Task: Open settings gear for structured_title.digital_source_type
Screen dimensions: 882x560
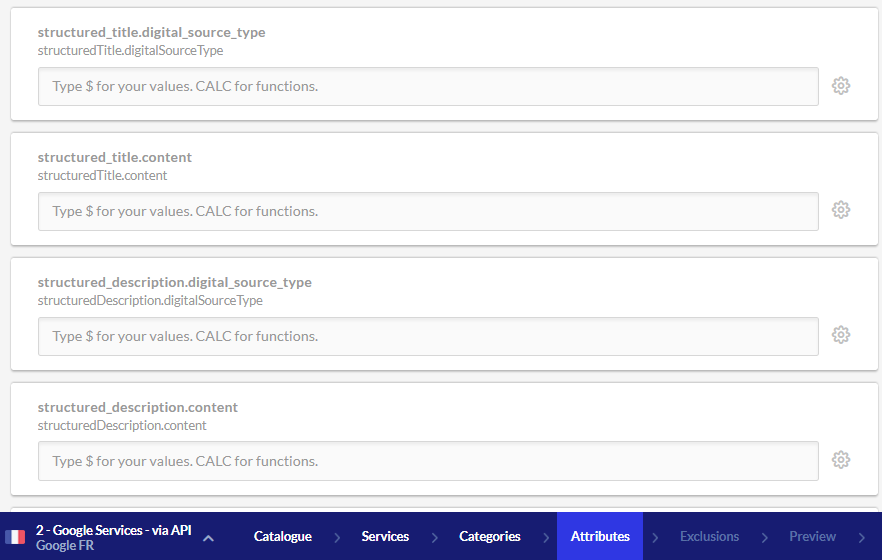Action: (x=841, y=86)
